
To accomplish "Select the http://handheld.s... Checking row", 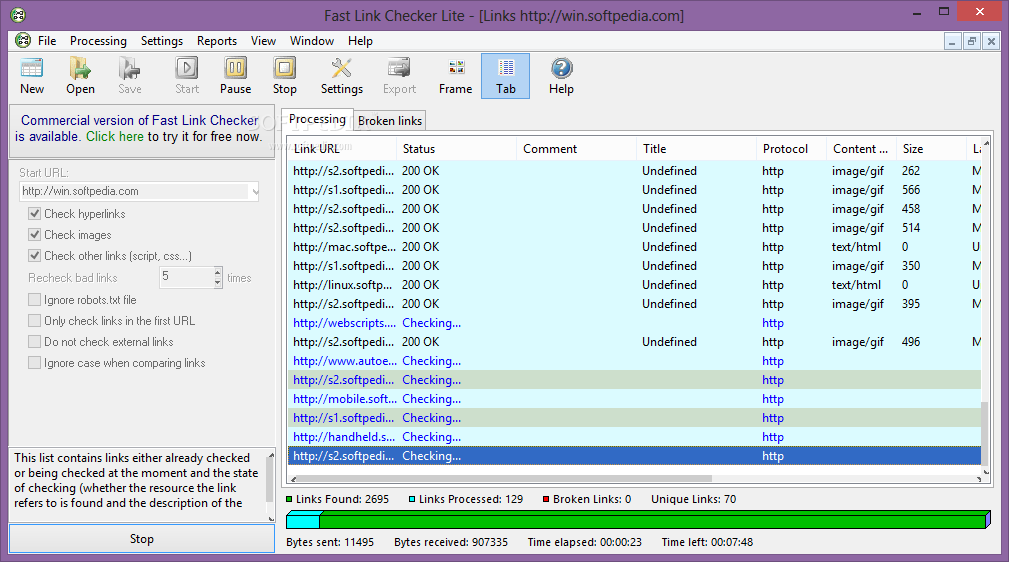I will tap(634, 436).
